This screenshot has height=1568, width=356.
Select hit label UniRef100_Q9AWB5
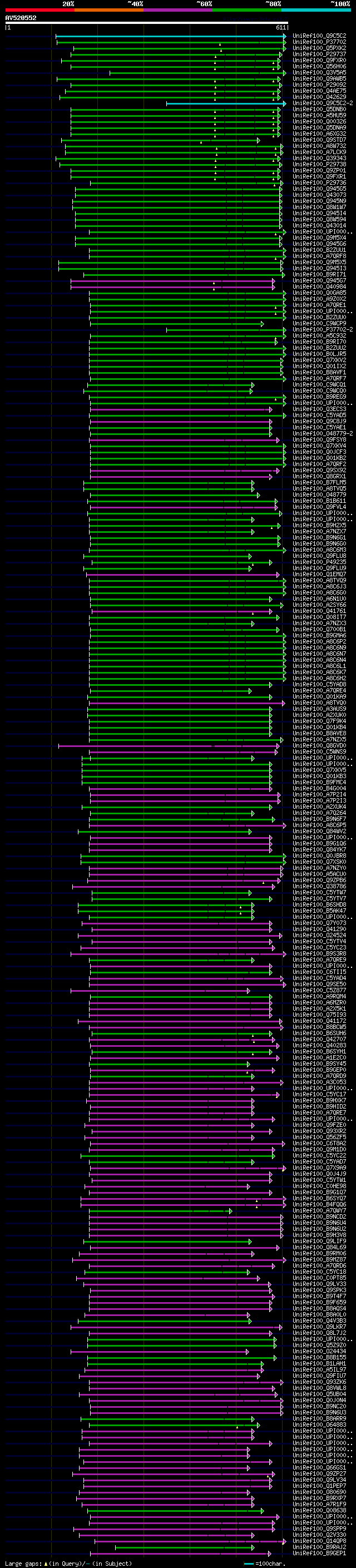(319, 78)
